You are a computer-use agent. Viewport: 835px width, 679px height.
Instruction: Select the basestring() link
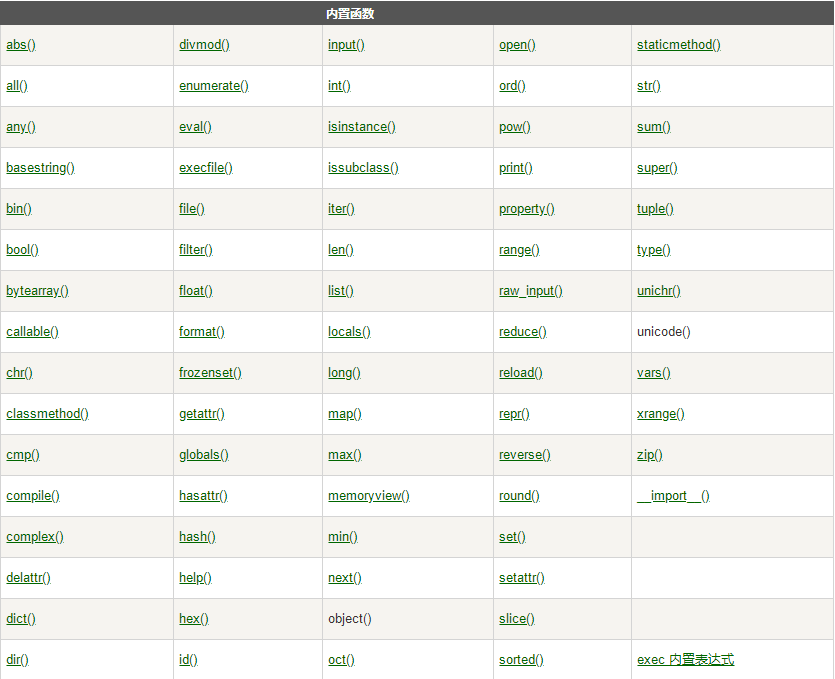coord(40,168)
